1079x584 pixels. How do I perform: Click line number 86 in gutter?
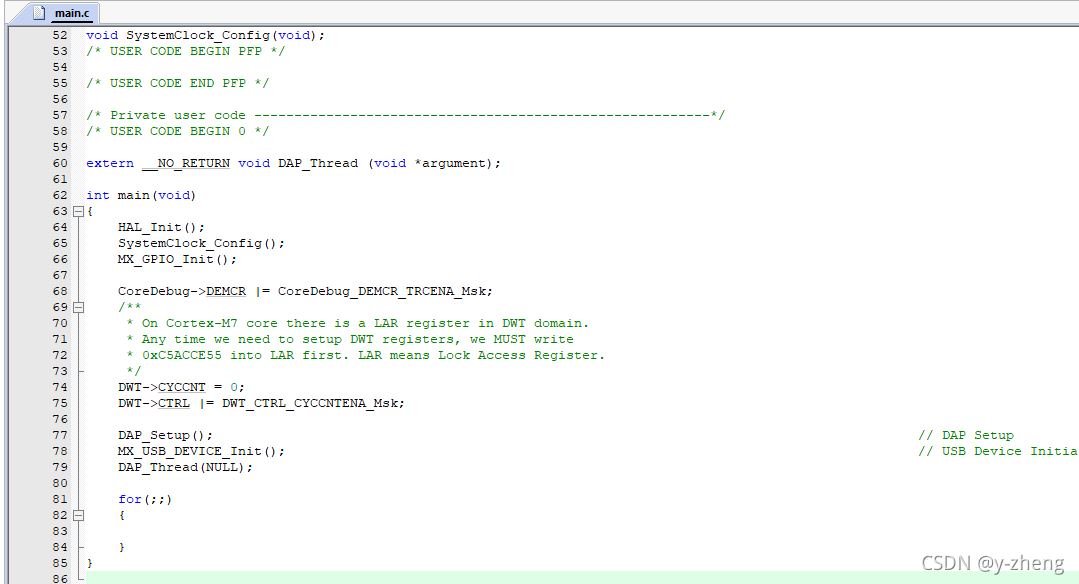[60, 578]
